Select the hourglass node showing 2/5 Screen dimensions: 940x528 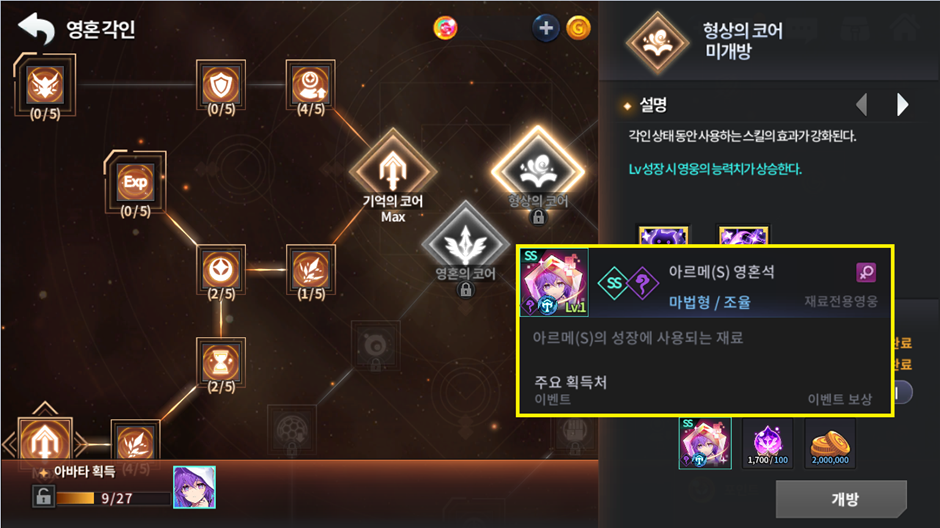(221, 363)
